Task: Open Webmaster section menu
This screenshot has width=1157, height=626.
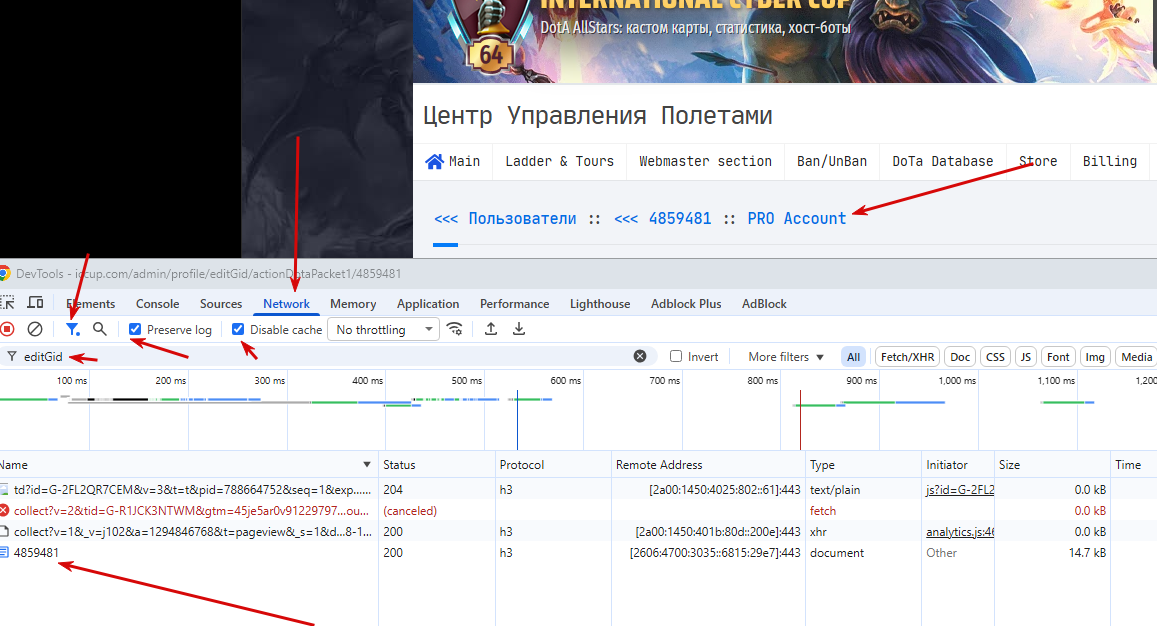Action: point(705,162)
